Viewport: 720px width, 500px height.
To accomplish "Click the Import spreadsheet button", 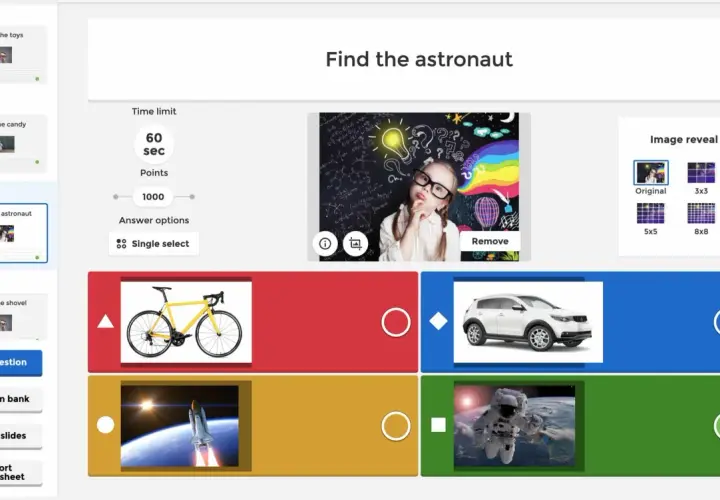I will pyautogui.click(x=21, y=472).
